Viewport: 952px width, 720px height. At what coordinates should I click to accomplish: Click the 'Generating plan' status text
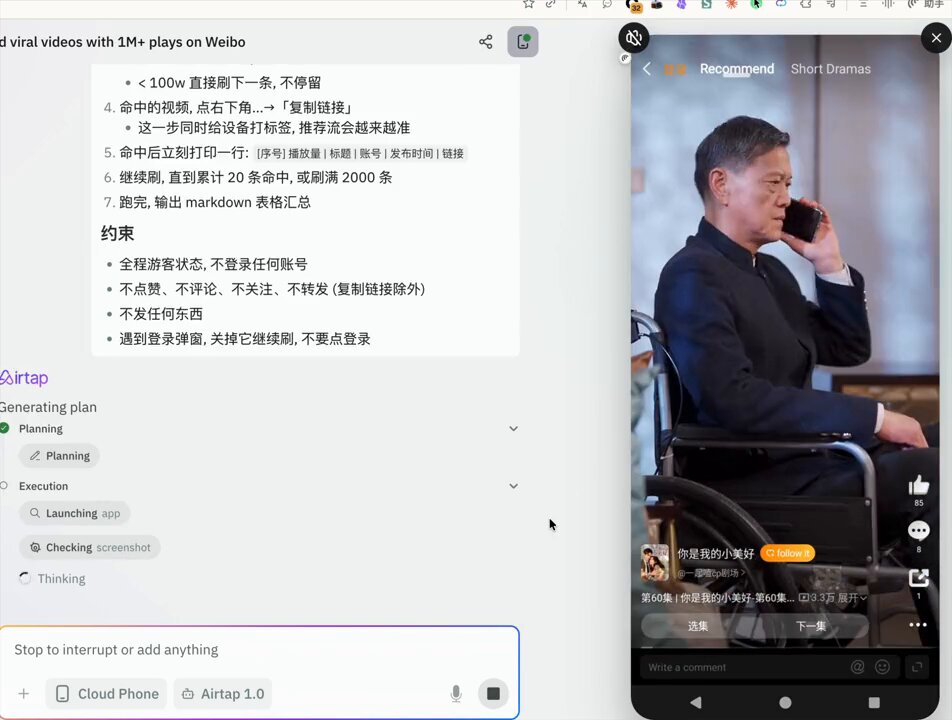coord(49,407)
